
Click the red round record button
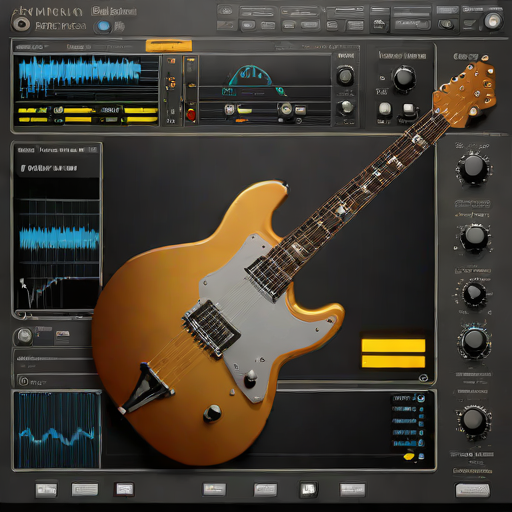pos(191,115)
